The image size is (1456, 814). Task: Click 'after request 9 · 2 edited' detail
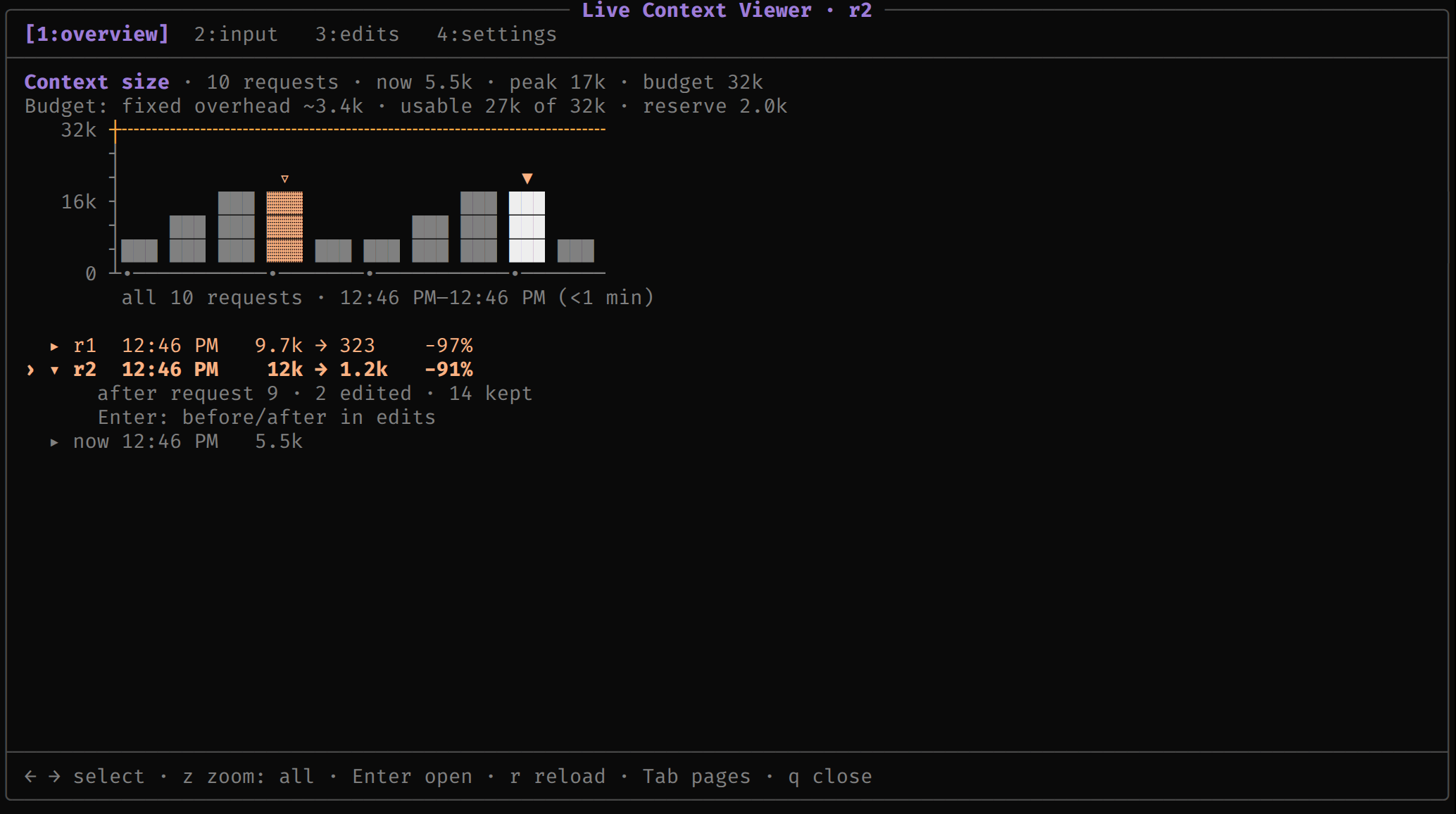point(254,394)
